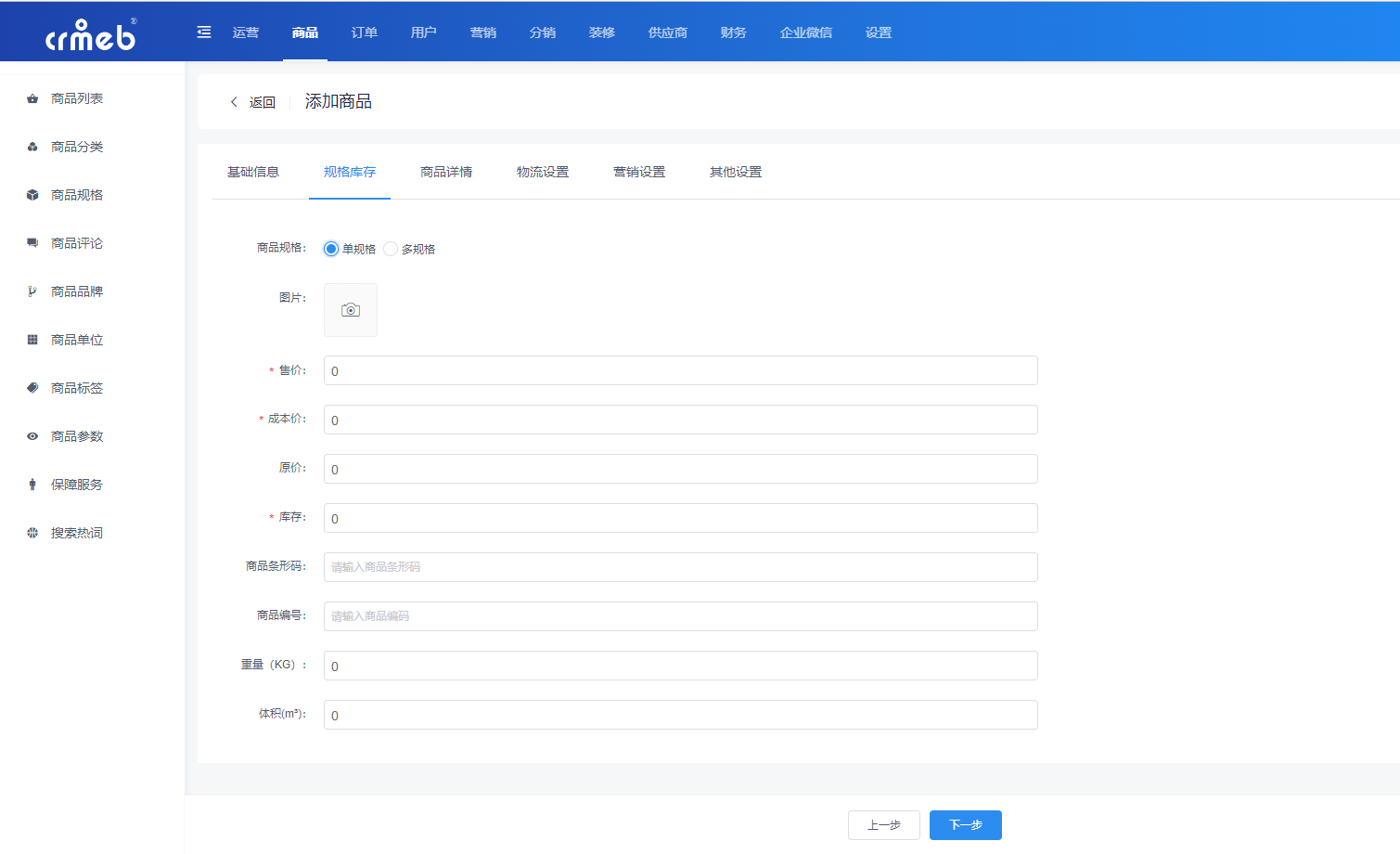Go back using the 返回 chevron
The height and width of the screenshot is (854, 1400).
[234, 102]
